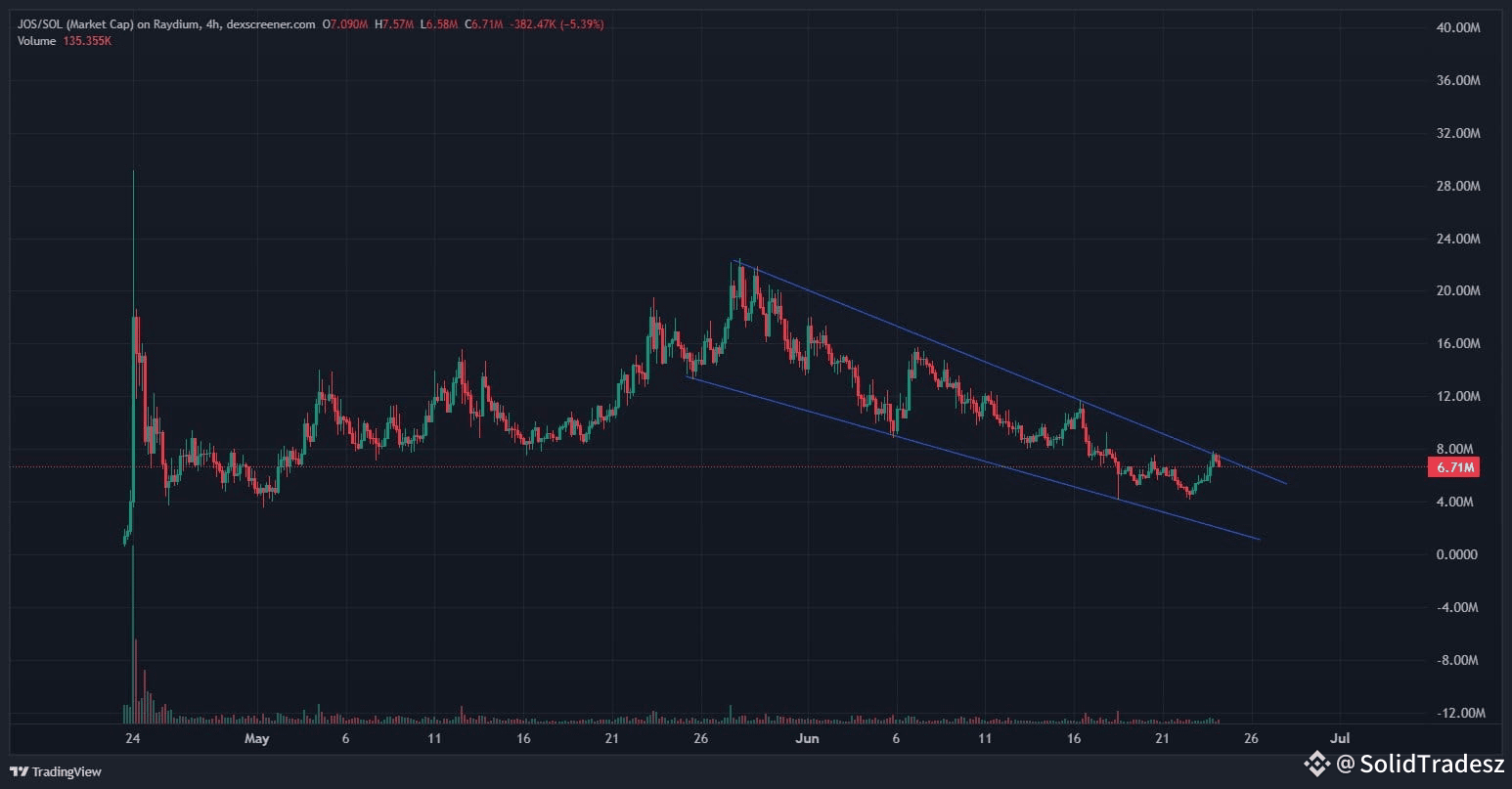Screen dimensions: 1512x789
Task: Click the close value C6.71M
Action: coord(483,23)
